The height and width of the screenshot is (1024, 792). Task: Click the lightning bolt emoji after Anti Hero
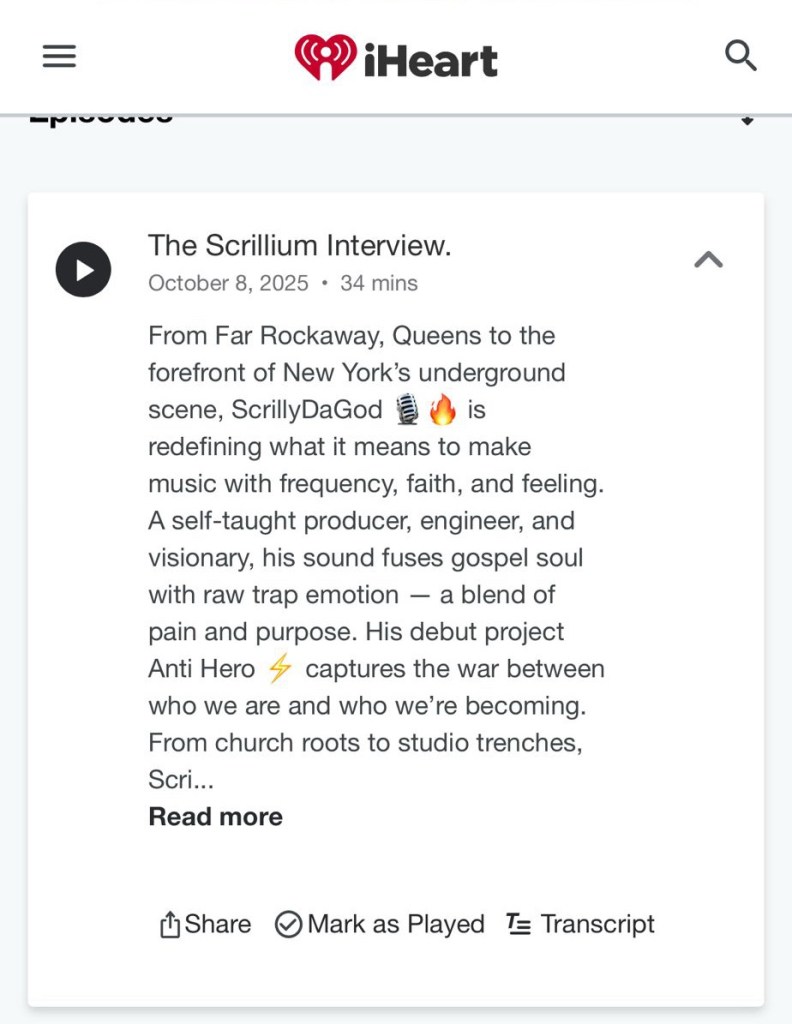click(x=280, y=669)
